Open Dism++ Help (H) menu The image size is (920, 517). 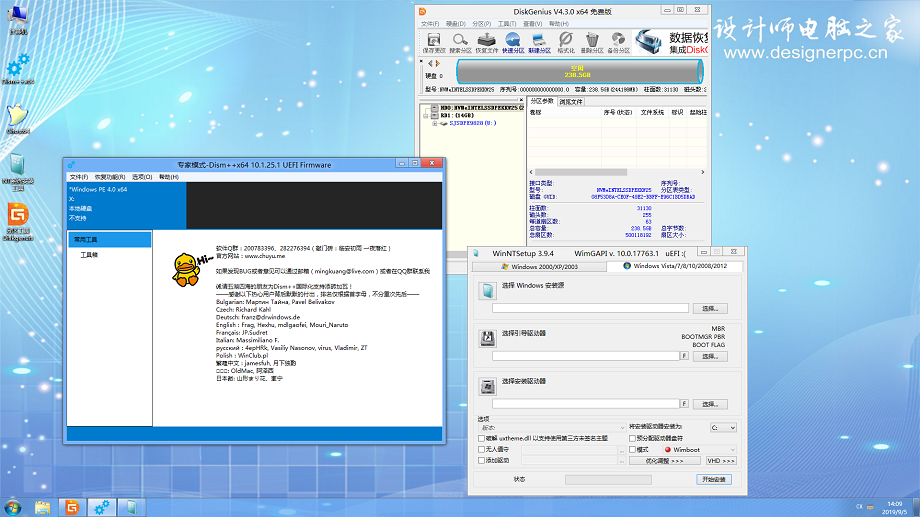169,177
